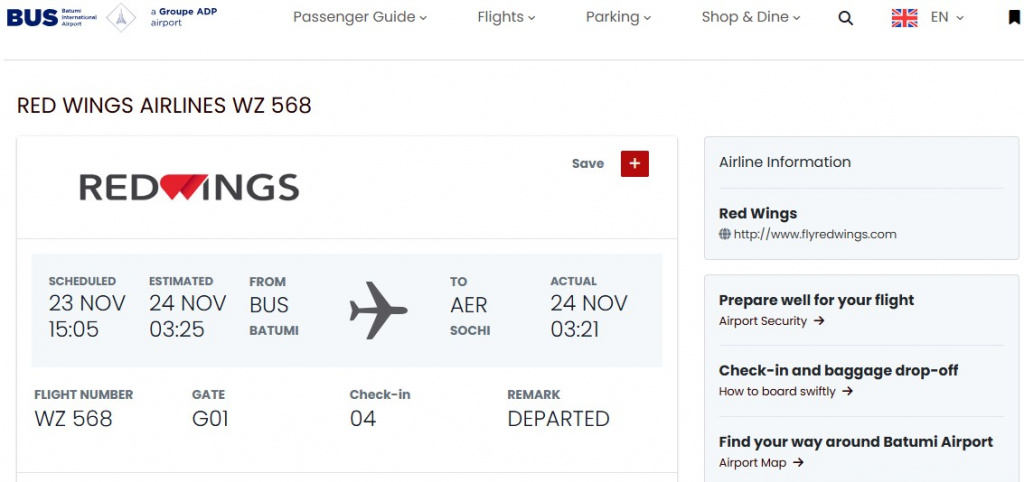The width and height of the screenshot is (1024, 482).
Task: Click the Groupe ADP diamond logo
Action: (121, 17)
